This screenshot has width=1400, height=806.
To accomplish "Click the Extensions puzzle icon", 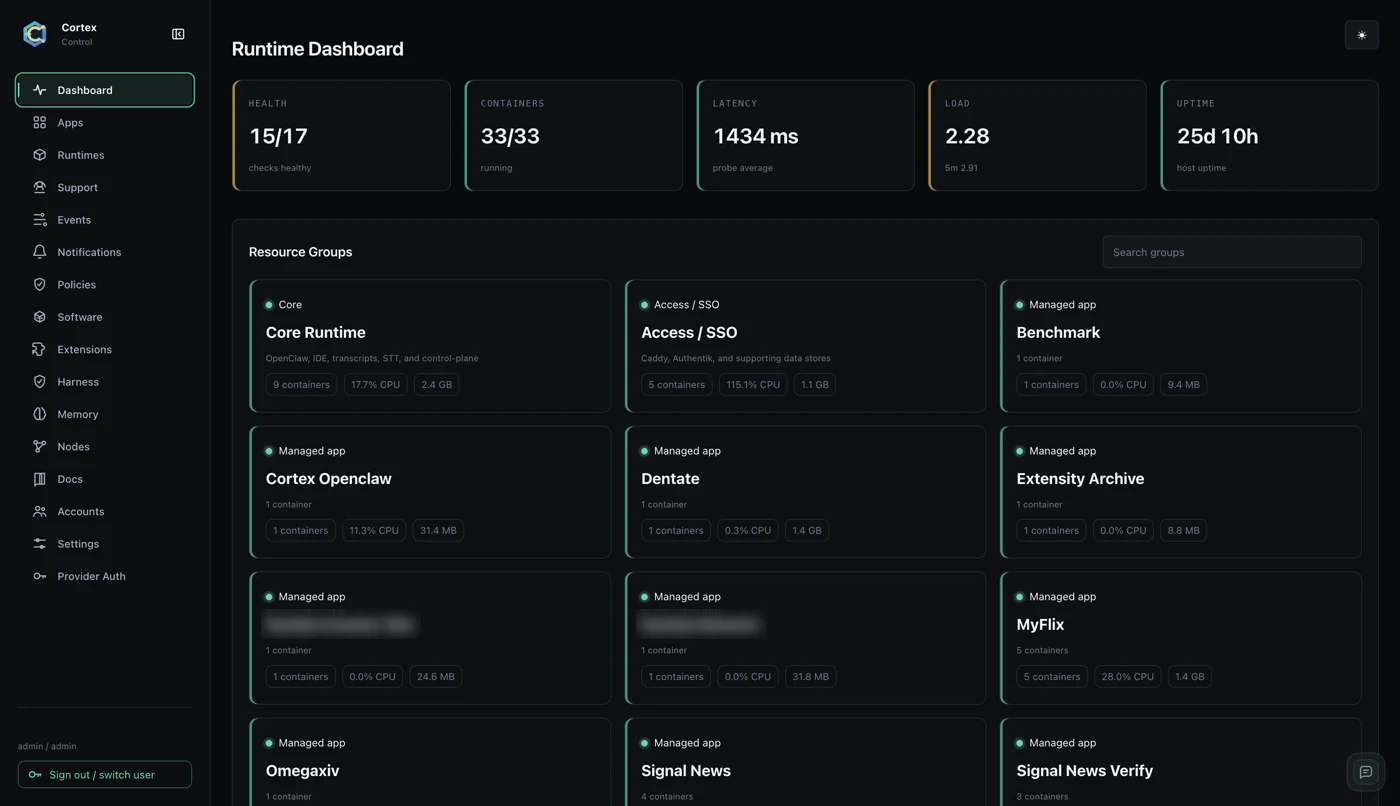I will [x=40, y=349].
